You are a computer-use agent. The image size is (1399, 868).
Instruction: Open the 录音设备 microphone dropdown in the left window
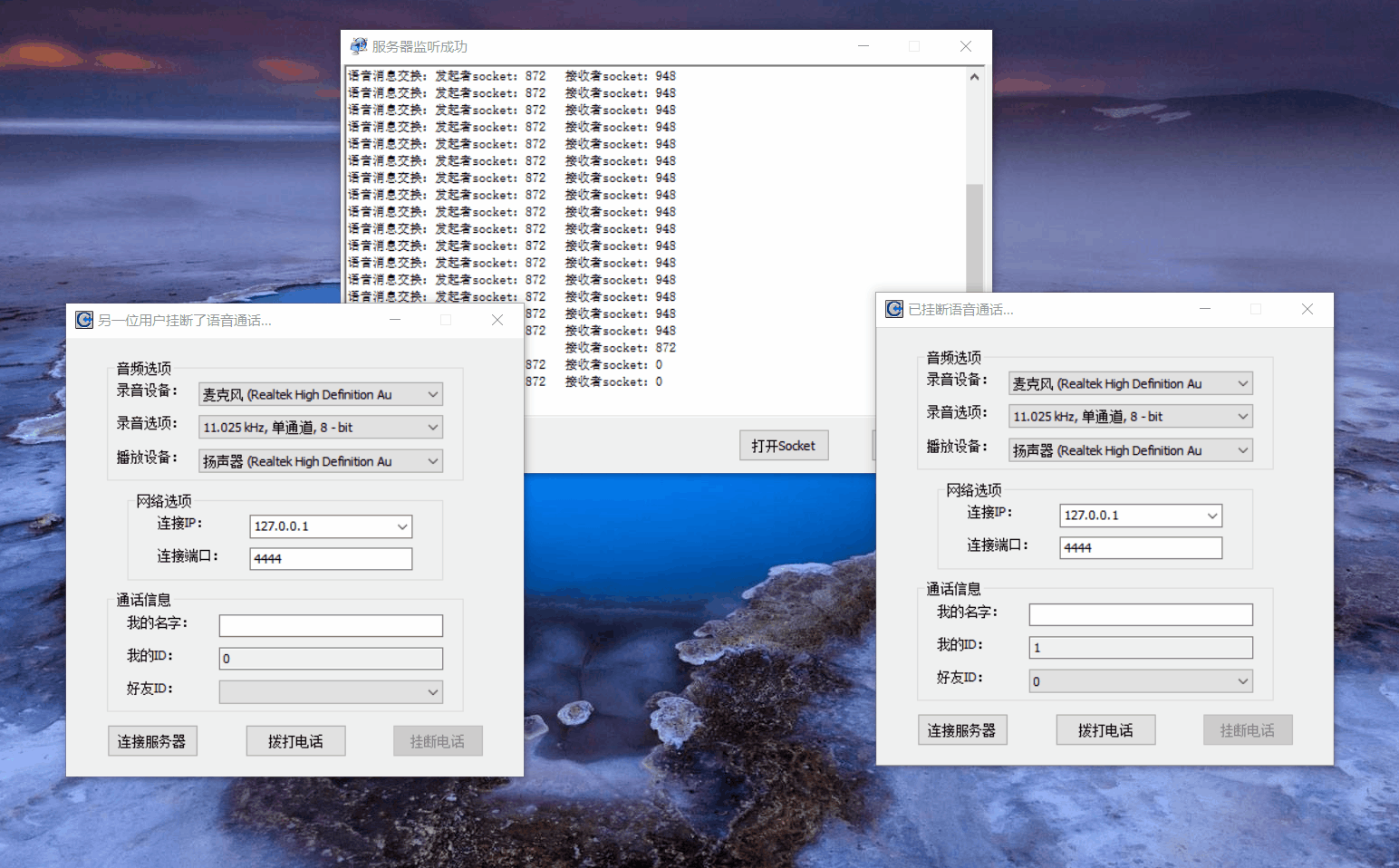tap(433, 393)
